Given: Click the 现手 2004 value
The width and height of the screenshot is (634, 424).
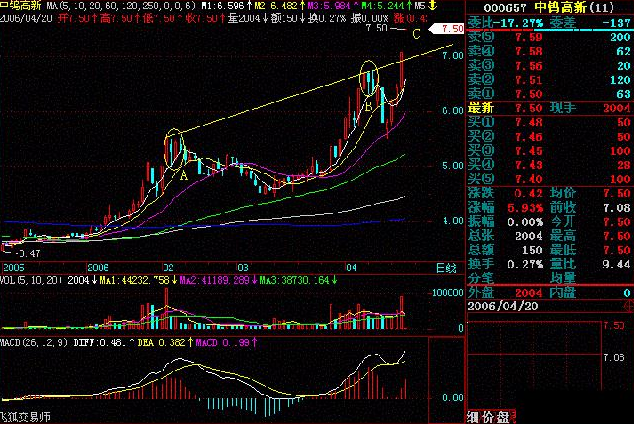Looking at the screenshot, I should pyautogui.click(x=616, y=108).
